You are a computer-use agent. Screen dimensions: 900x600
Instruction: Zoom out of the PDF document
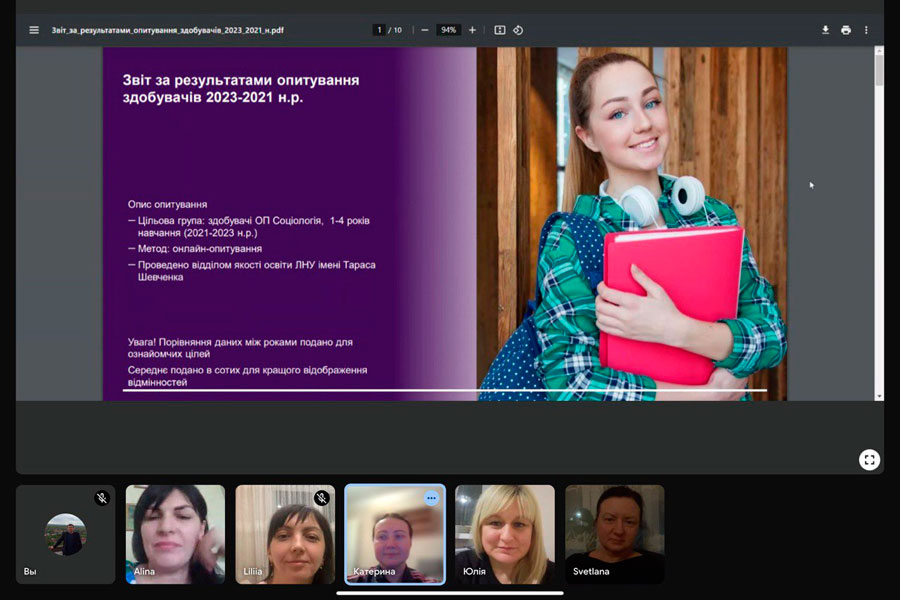tap(425, 30)
